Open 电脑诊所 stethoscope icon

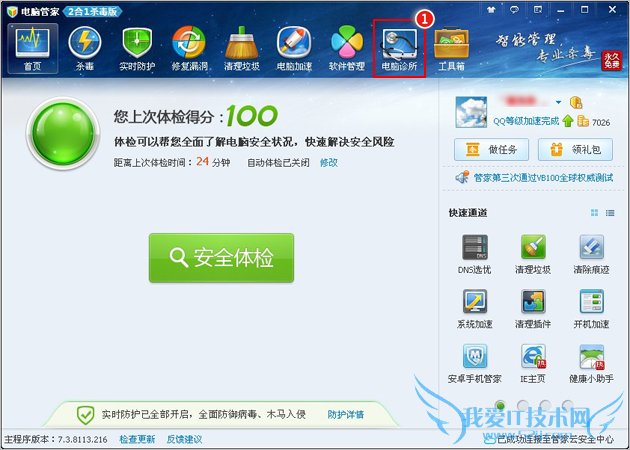[x=399, y=49]
